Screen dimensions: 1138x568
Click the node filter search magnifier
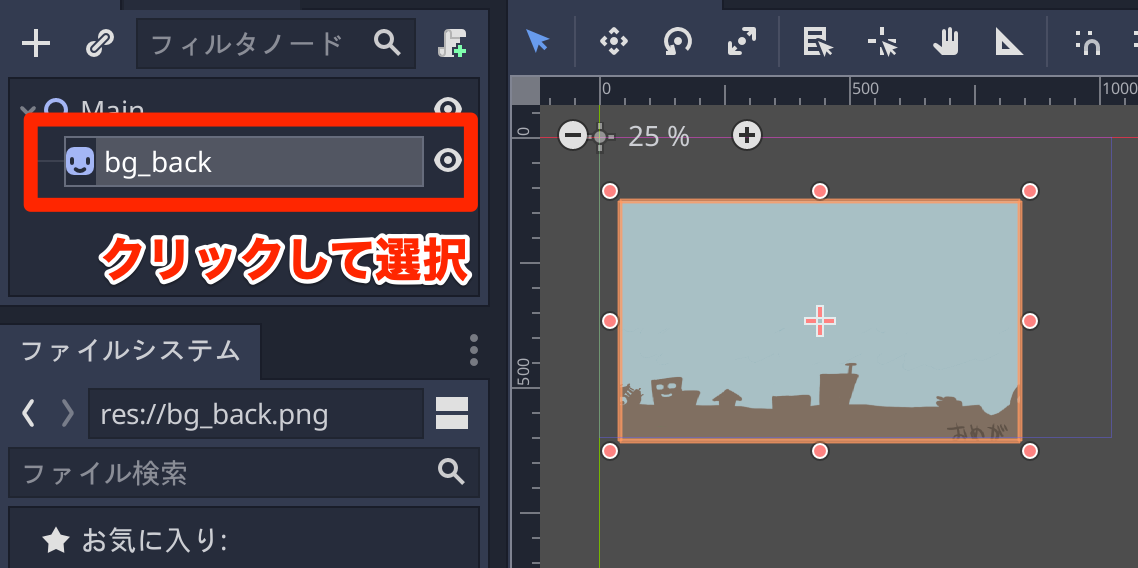point(387,44)
